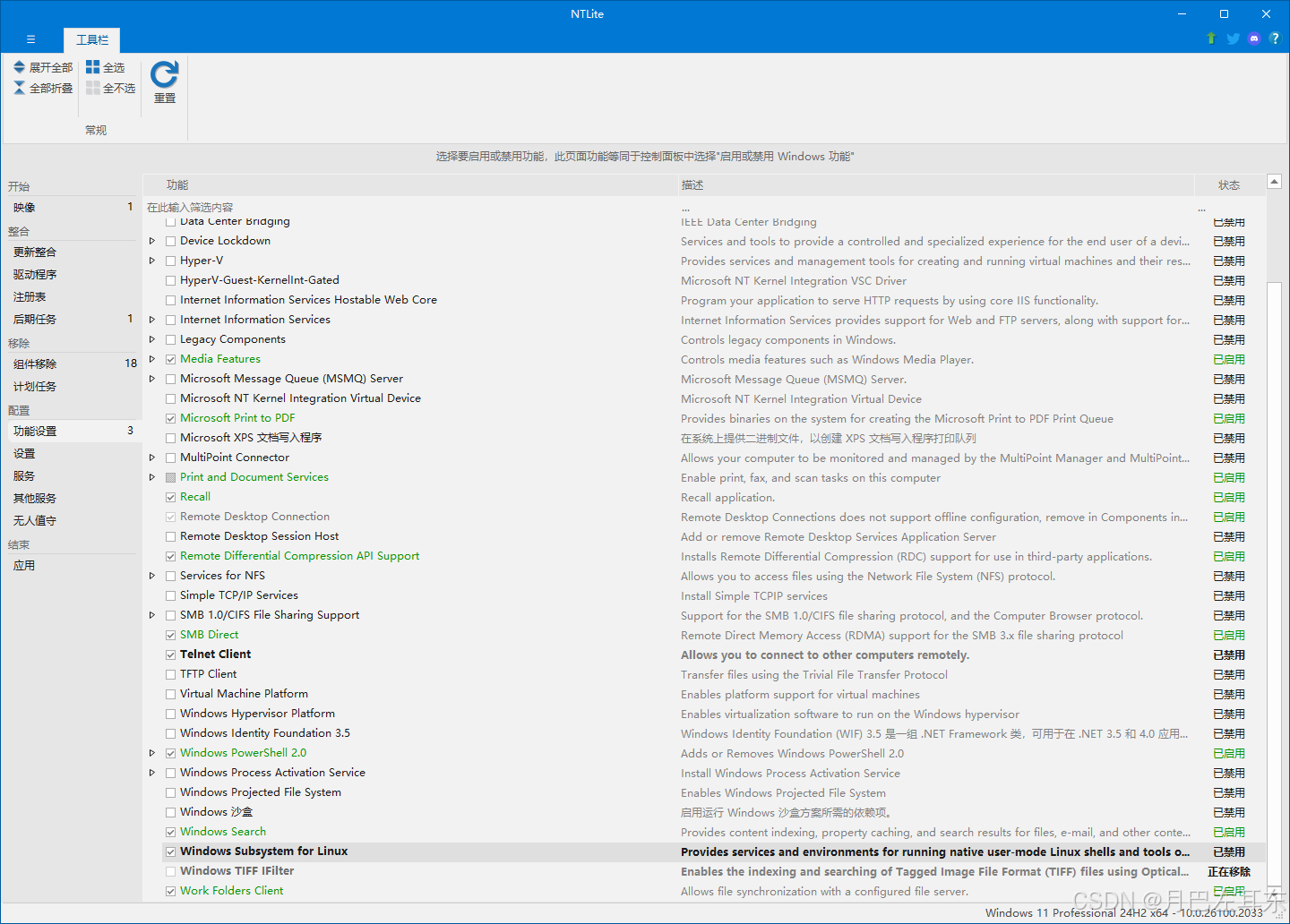Click the filter input 在此输入筛选内容
Image resolution: width=1290 pixels, height=924 pixels.
point(410,207)
